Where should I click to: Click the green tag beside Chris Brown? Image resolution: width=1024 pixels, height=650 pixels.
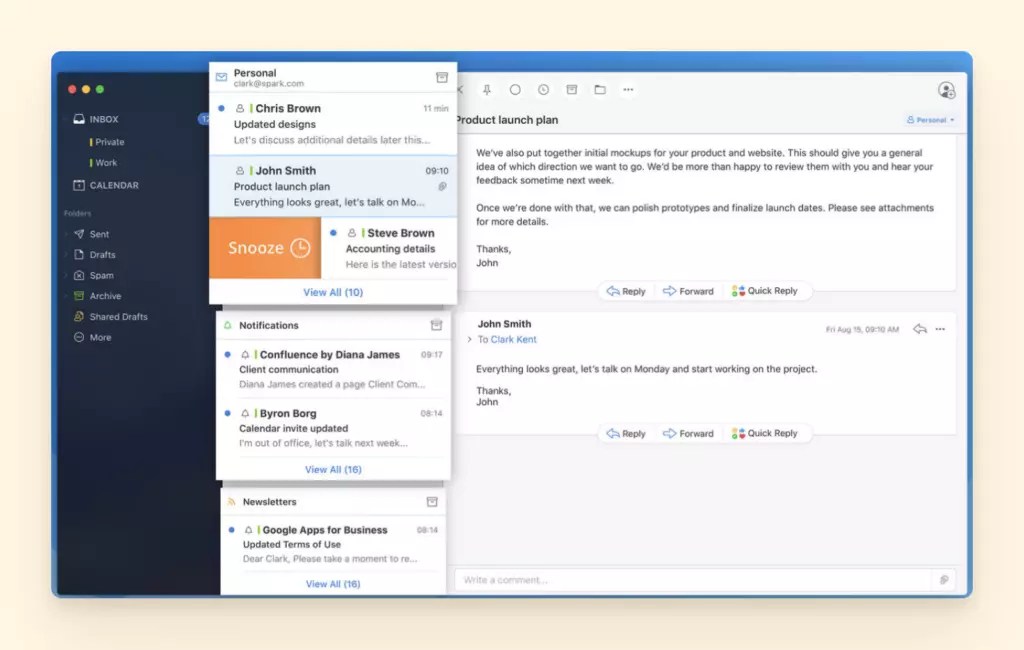pos(251,107)
